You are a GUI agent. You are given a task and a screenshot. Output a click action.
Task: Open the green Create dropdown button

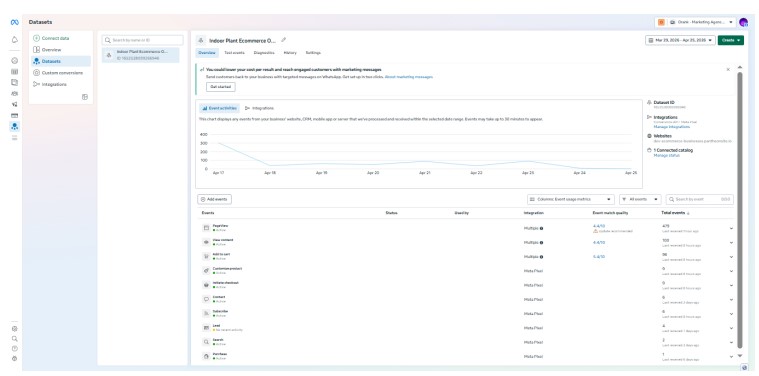(x=730, y=40)
